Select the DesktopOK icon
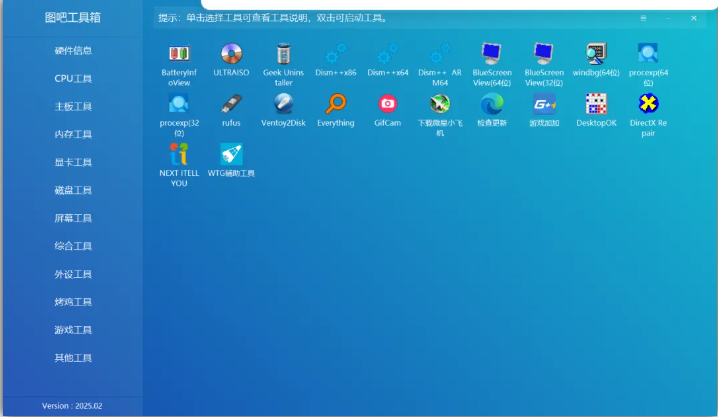This screenshot has height=417, width=718. [x=596, y=104]
